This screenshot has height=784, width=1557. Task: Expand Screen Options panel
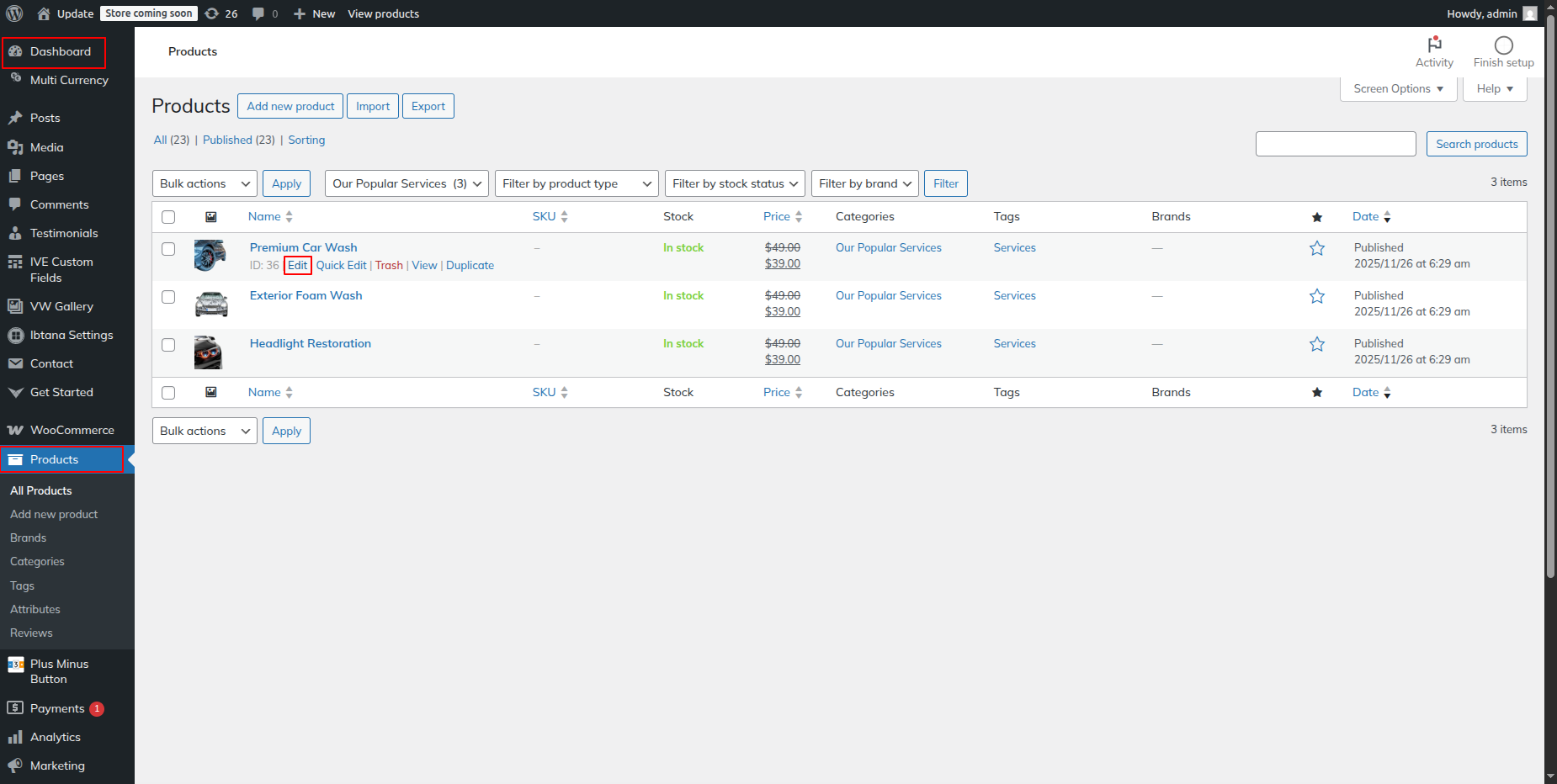[x=1398, y=88]
